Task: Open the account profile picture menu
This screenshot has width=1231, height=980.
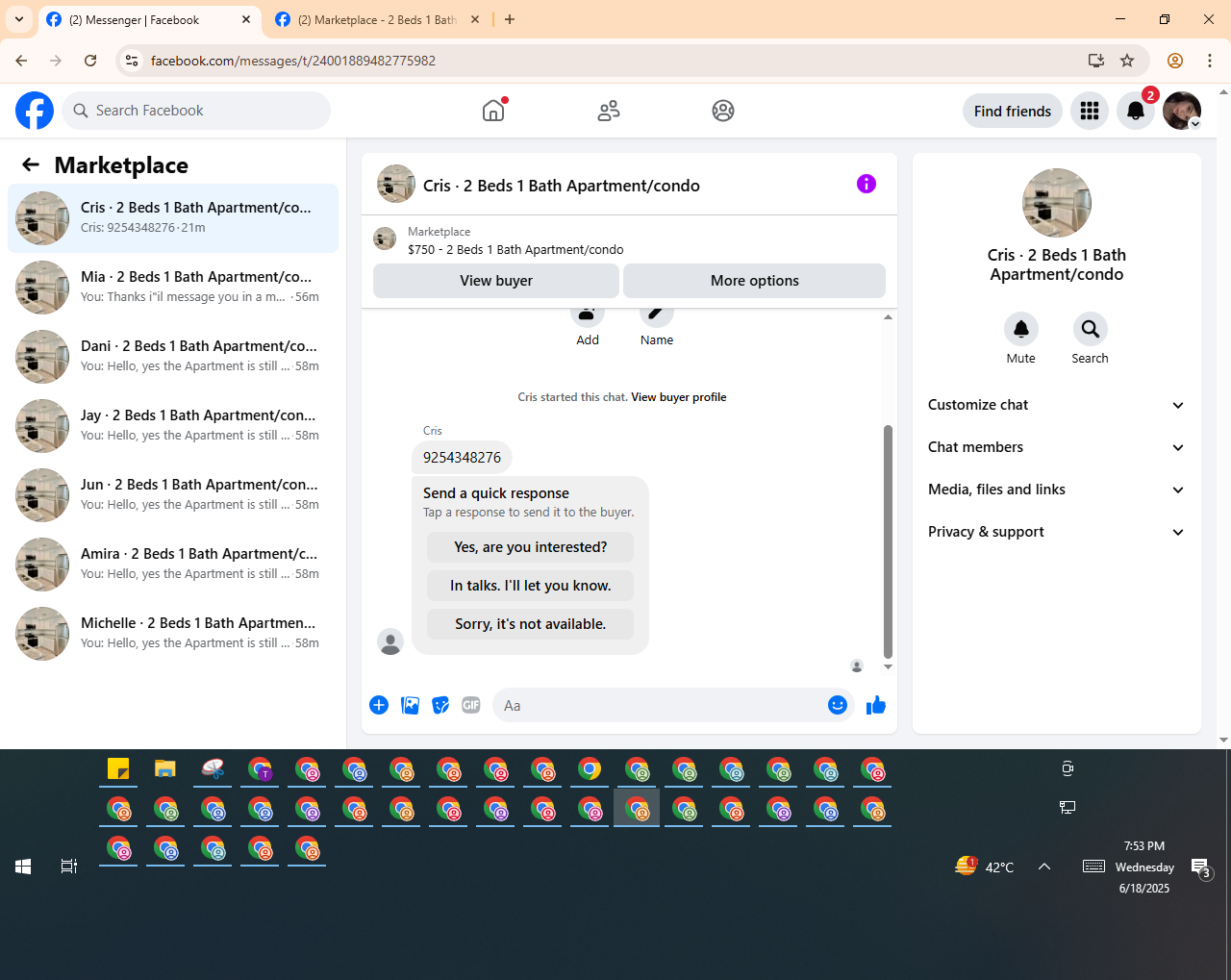Action: click(x=1182, y=111)
